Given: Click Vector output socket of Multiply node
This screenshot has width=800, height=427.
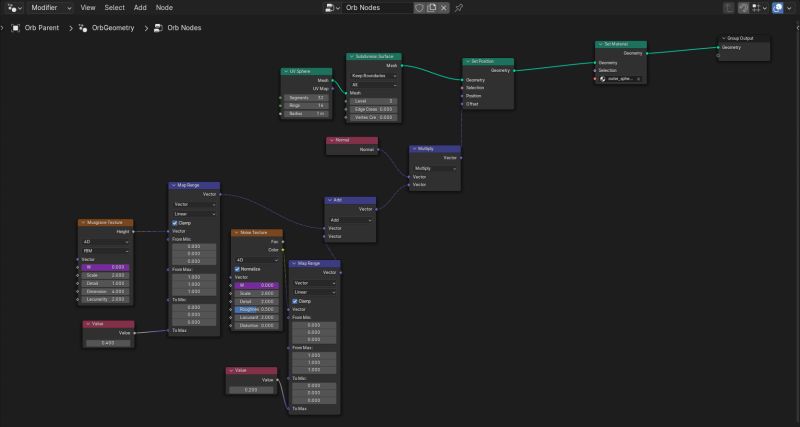Looking at the screenshot, I should tap(461, 158).
